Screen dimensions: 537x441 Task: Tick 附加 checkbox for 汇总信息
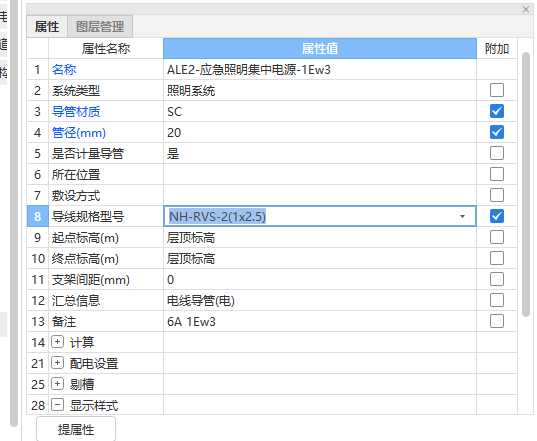(497, 300)
